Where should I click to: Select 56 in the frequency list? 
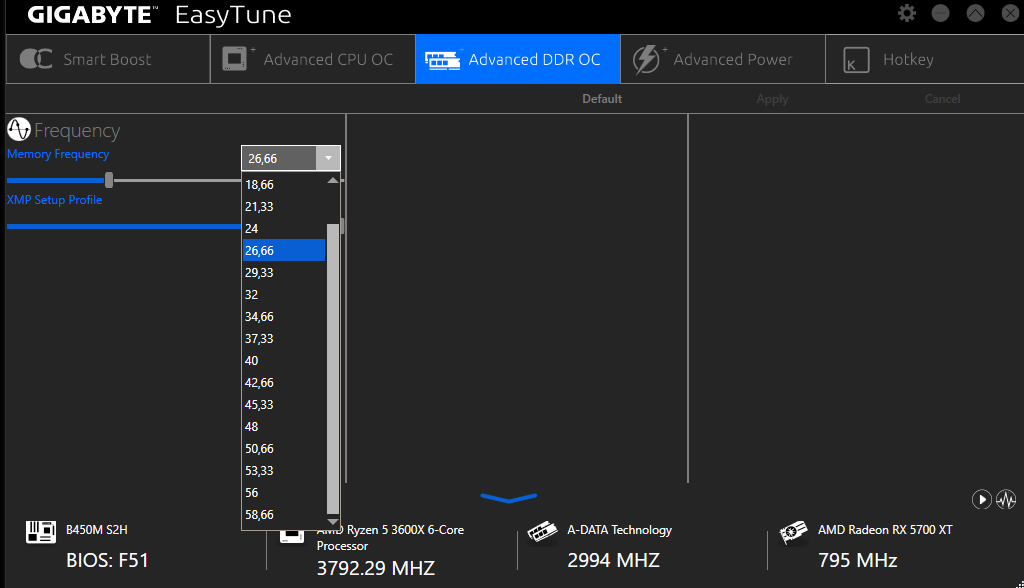click(284, 493)
